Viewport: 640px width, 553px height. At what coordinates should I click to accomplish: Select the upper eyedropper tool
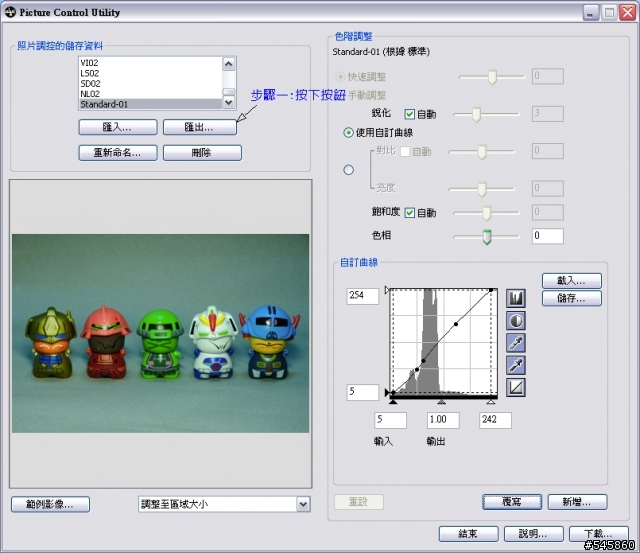pos(516,343)
